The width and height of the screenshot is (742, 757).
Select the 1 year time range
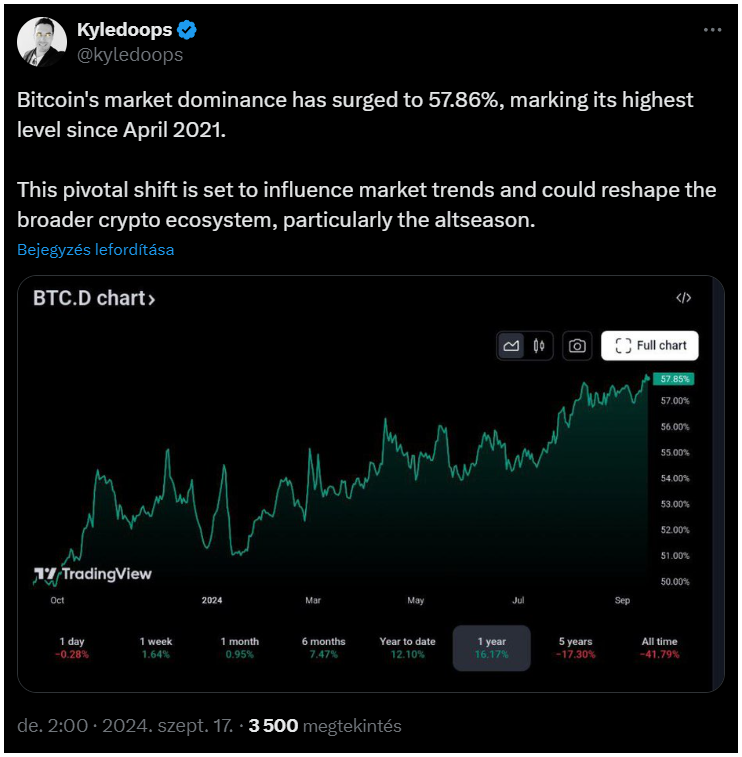[491, 648]
